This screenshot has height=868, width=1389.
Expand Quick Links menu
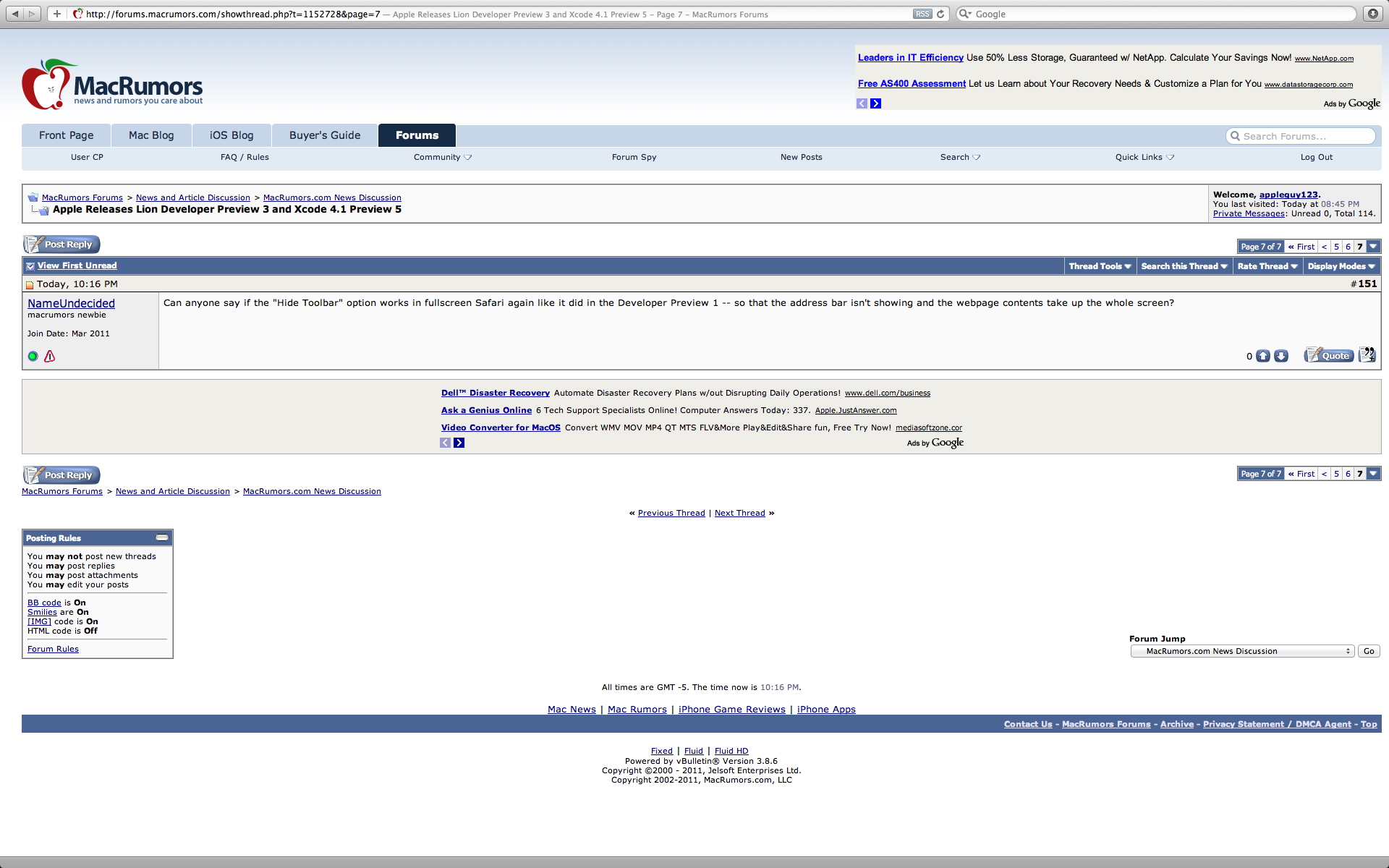click(1144, 157)
